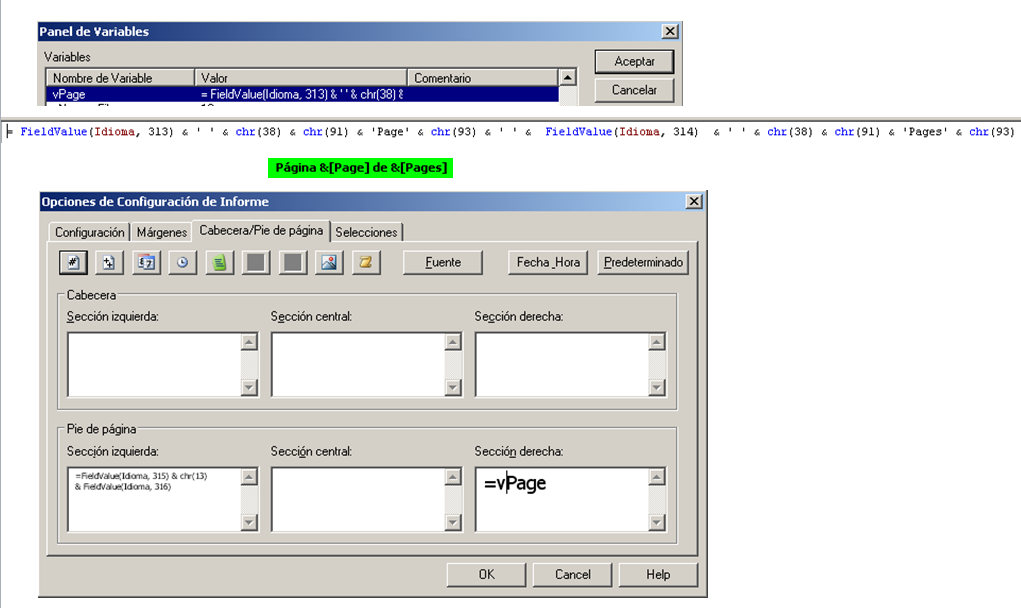This screenshot has height=608, width=1021.
Task: Select the Cabecera/Pie de página tab
Action: click(261, 230)
